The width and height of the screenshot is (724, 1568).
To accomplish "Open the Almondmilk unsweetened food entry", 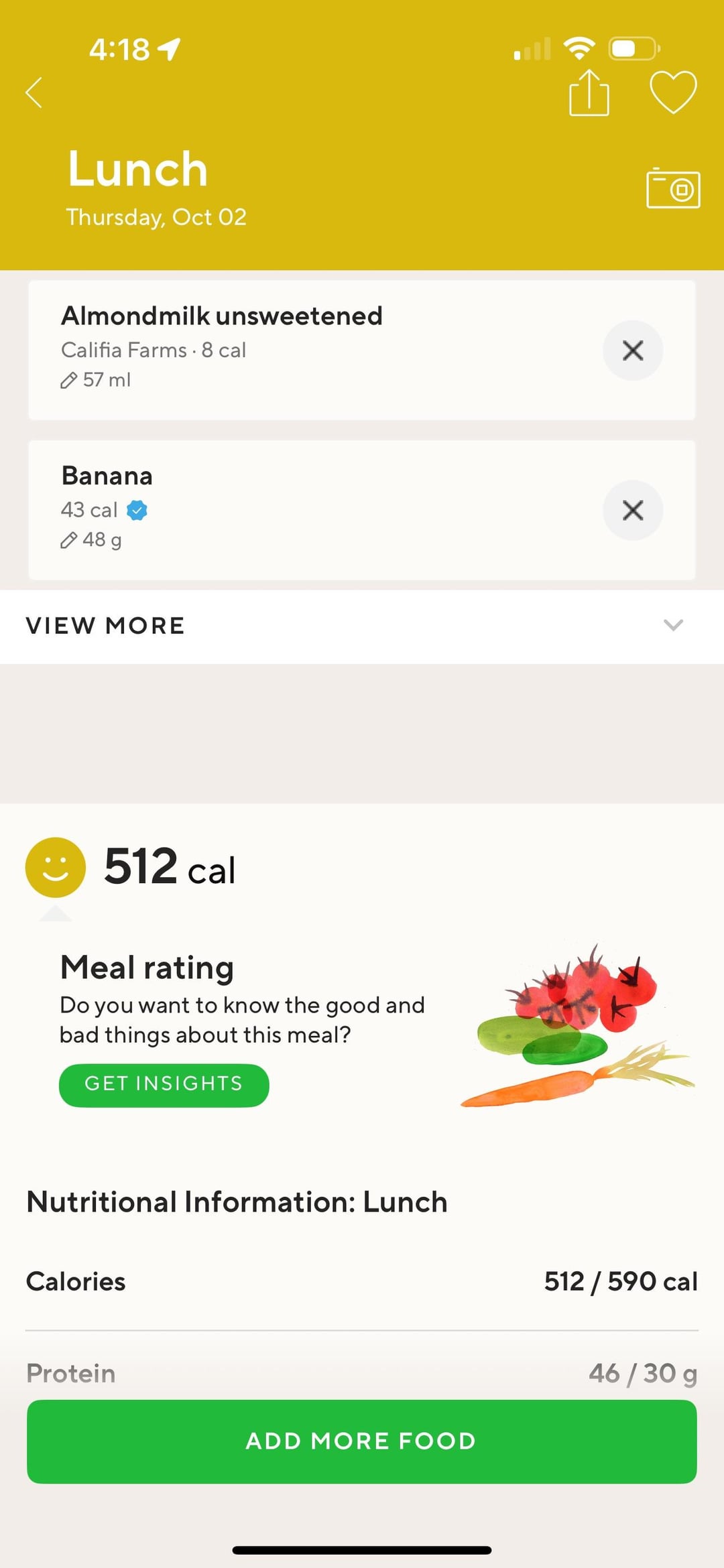I will 221,316.
